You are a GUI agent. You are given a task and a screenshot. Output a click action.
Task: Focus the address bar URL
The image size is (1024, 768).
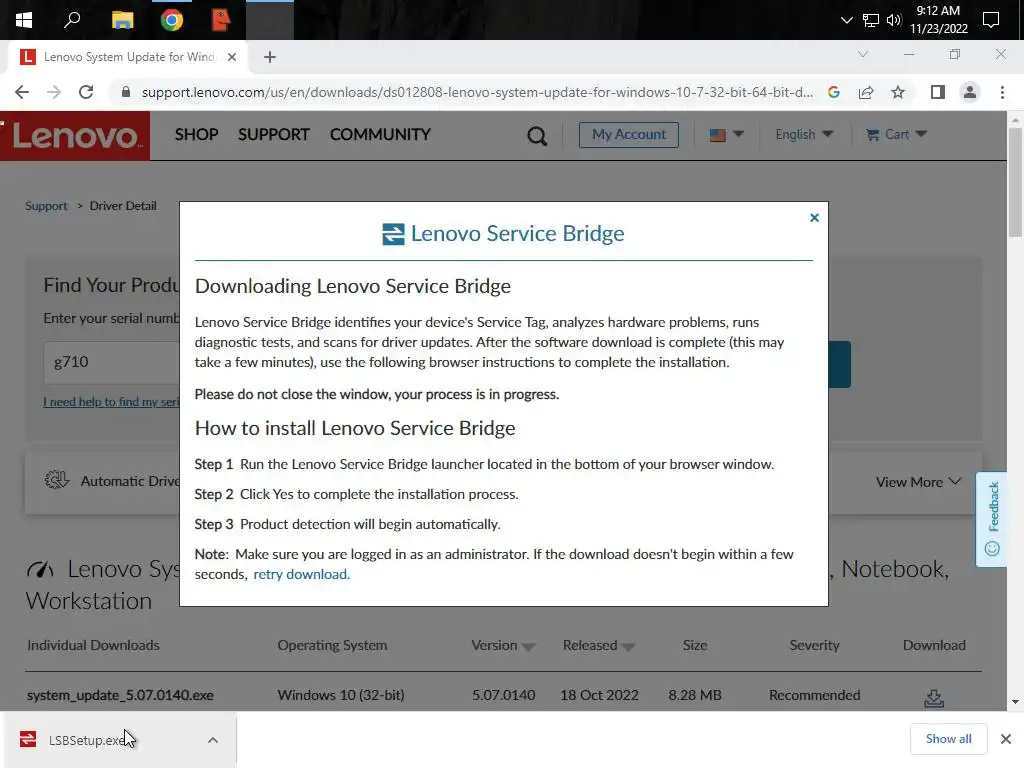pyautogui.click(x=477, y=92)
